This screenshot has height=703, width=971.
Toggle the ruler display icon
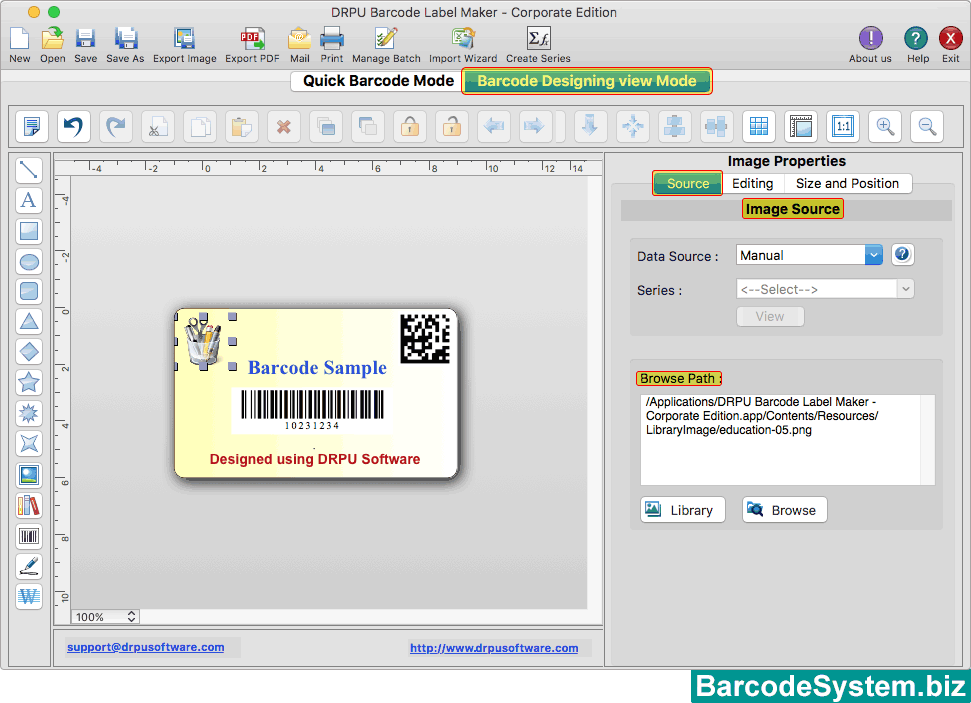click(801, 127)
